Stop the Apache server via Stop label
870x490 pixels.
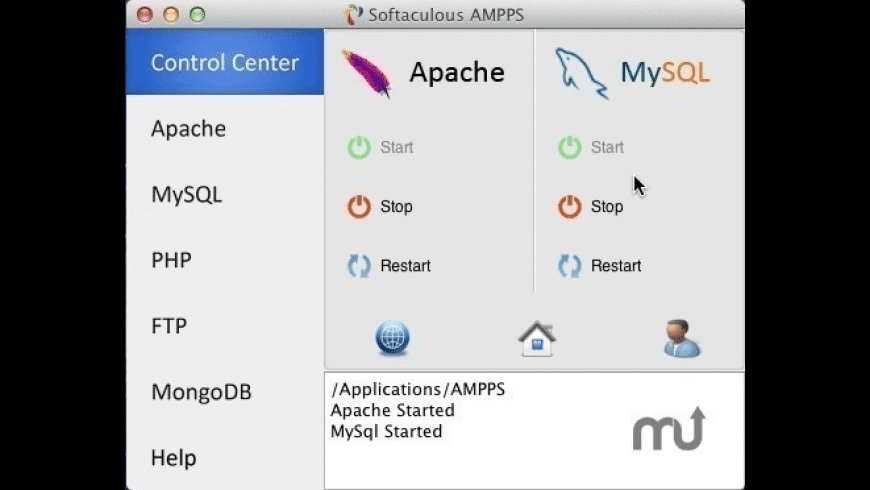click(x=396, y=206)
